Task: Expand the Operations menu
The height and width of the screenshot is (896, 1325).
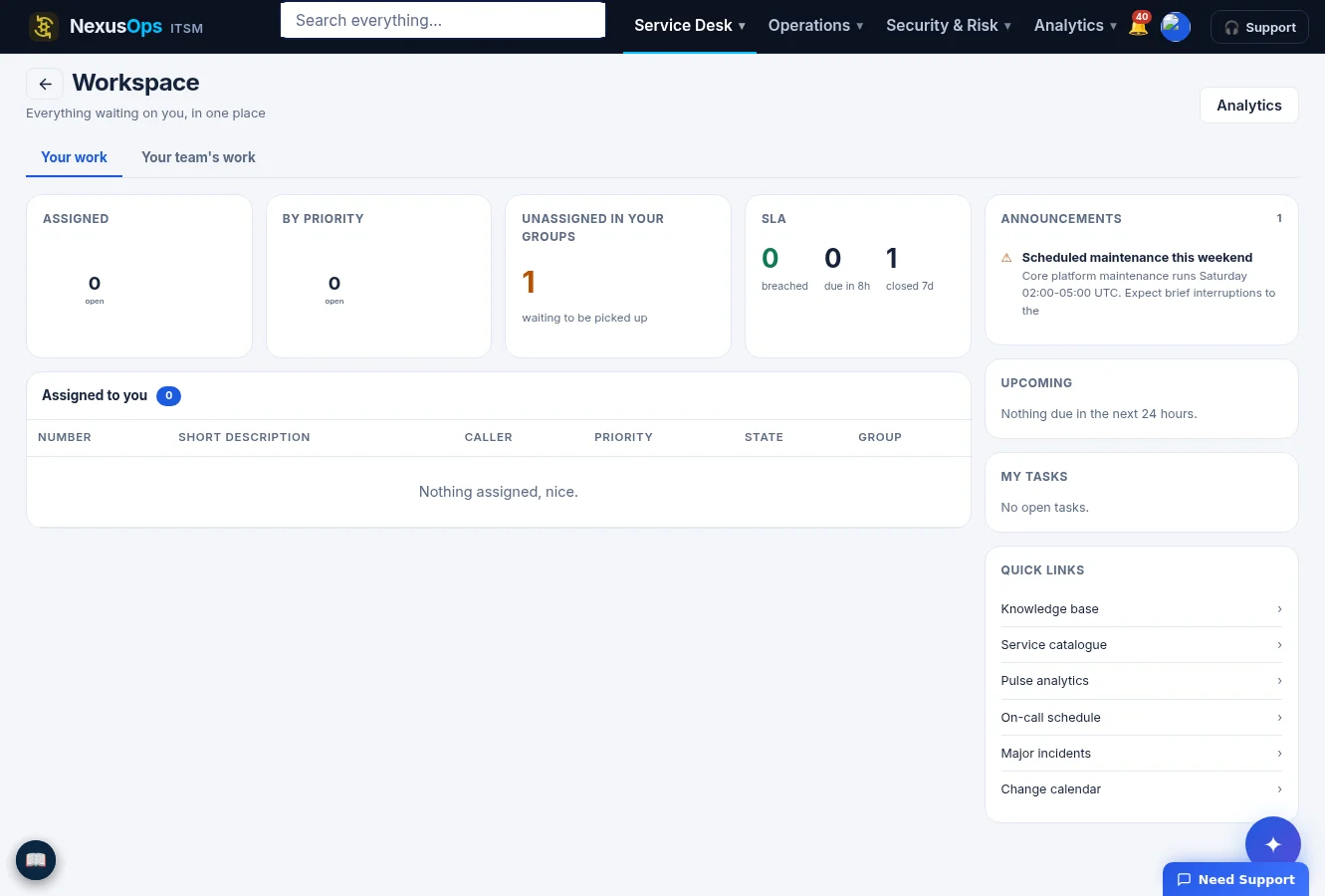Action: 815,26
